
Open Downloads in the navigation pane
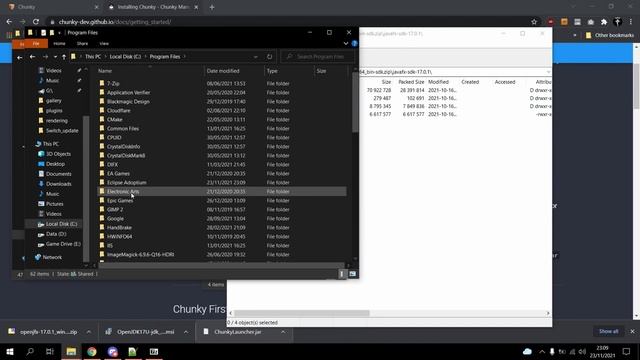point(58,184)
